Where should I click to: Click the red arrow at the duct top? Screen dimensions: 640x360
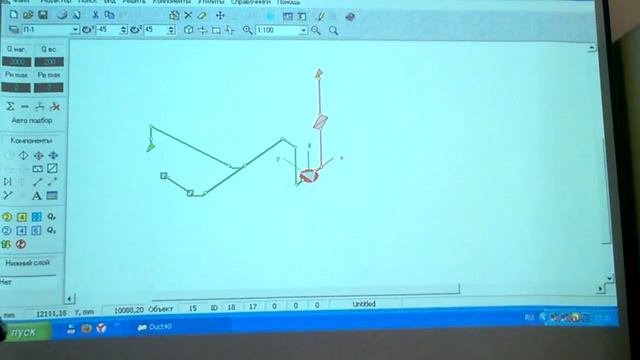click(x=319, y=73)
